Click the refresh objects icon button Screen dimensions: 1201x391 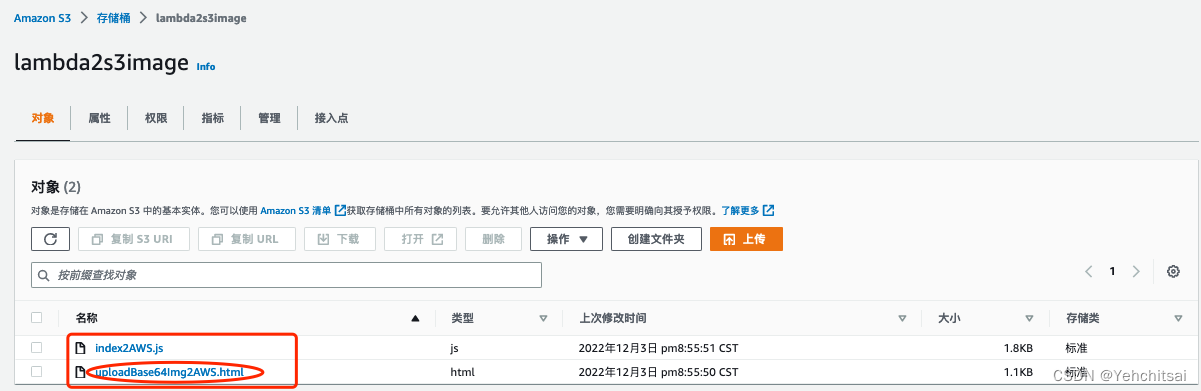coord(51,239)
